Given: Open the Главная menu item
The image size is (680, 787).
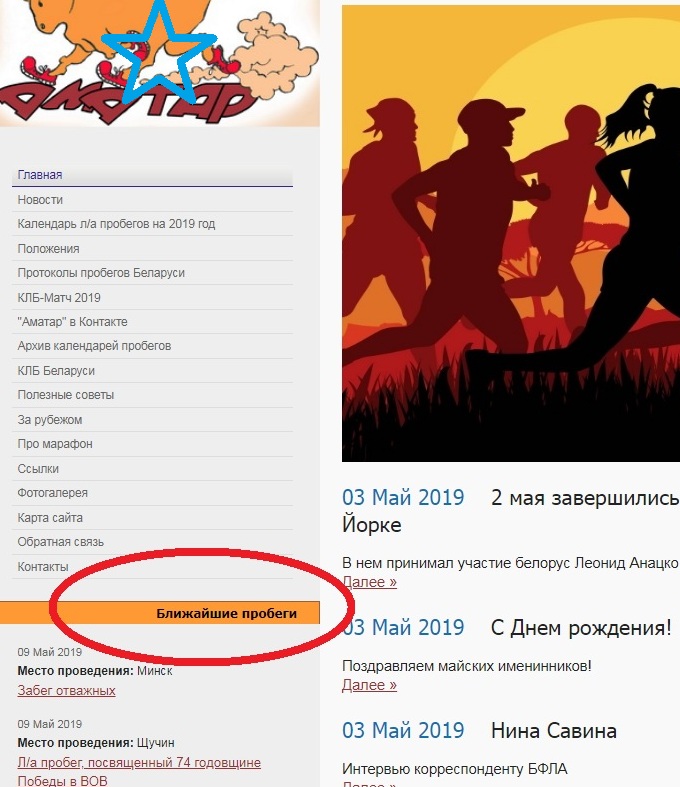Looking at the screenshot, I should click(x=40, y=175).
